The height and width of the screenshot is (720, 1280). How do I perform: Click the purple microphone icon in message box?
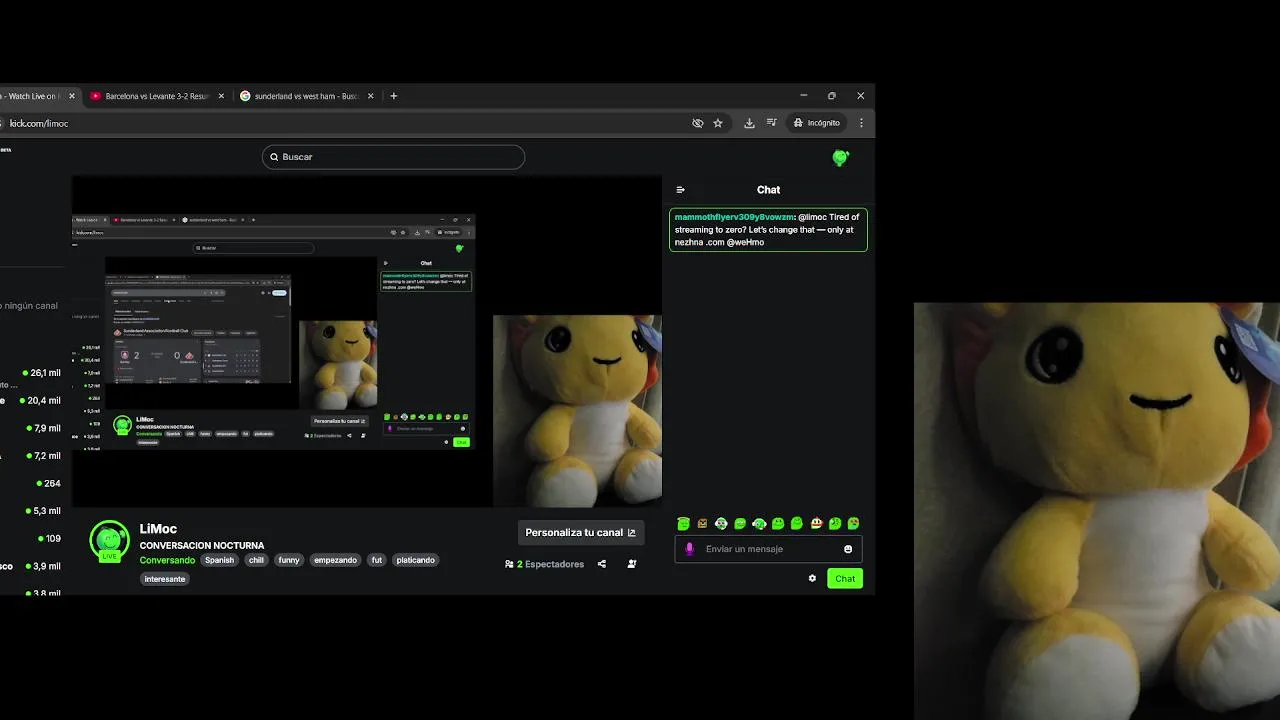[689, 549]
